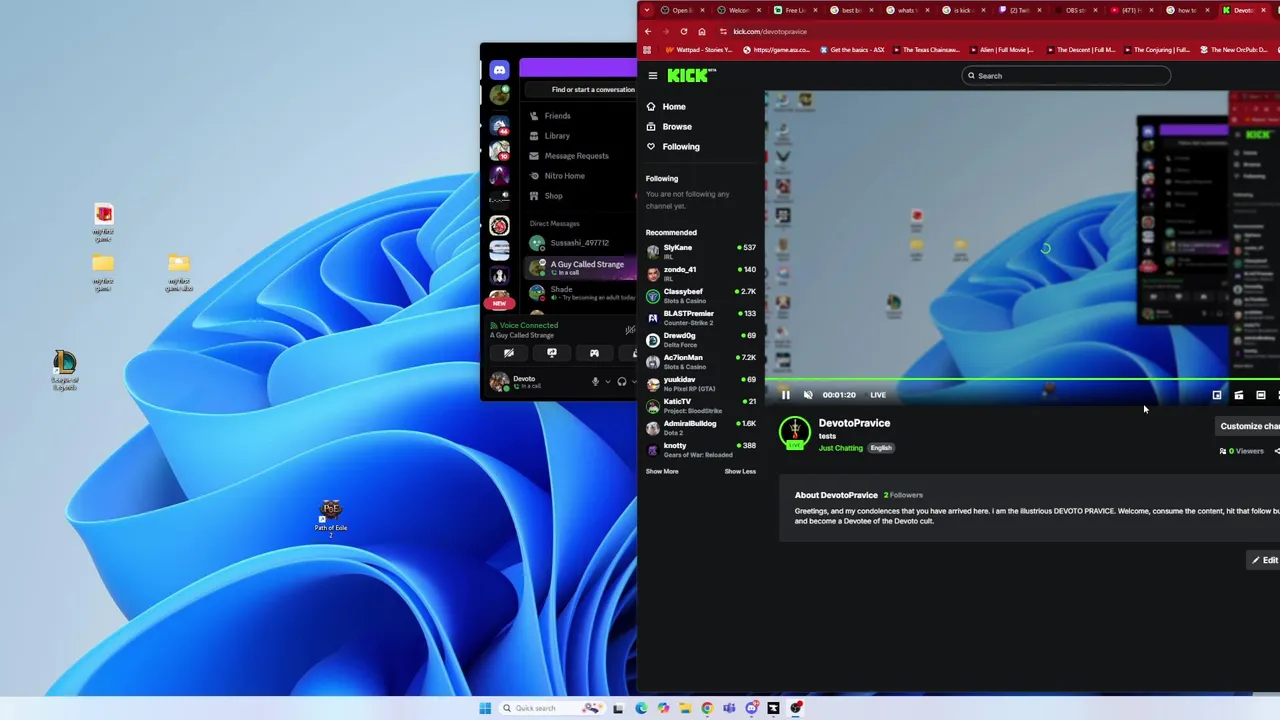
Task: Go back in Chrome browser
Action: coord(648,32)
